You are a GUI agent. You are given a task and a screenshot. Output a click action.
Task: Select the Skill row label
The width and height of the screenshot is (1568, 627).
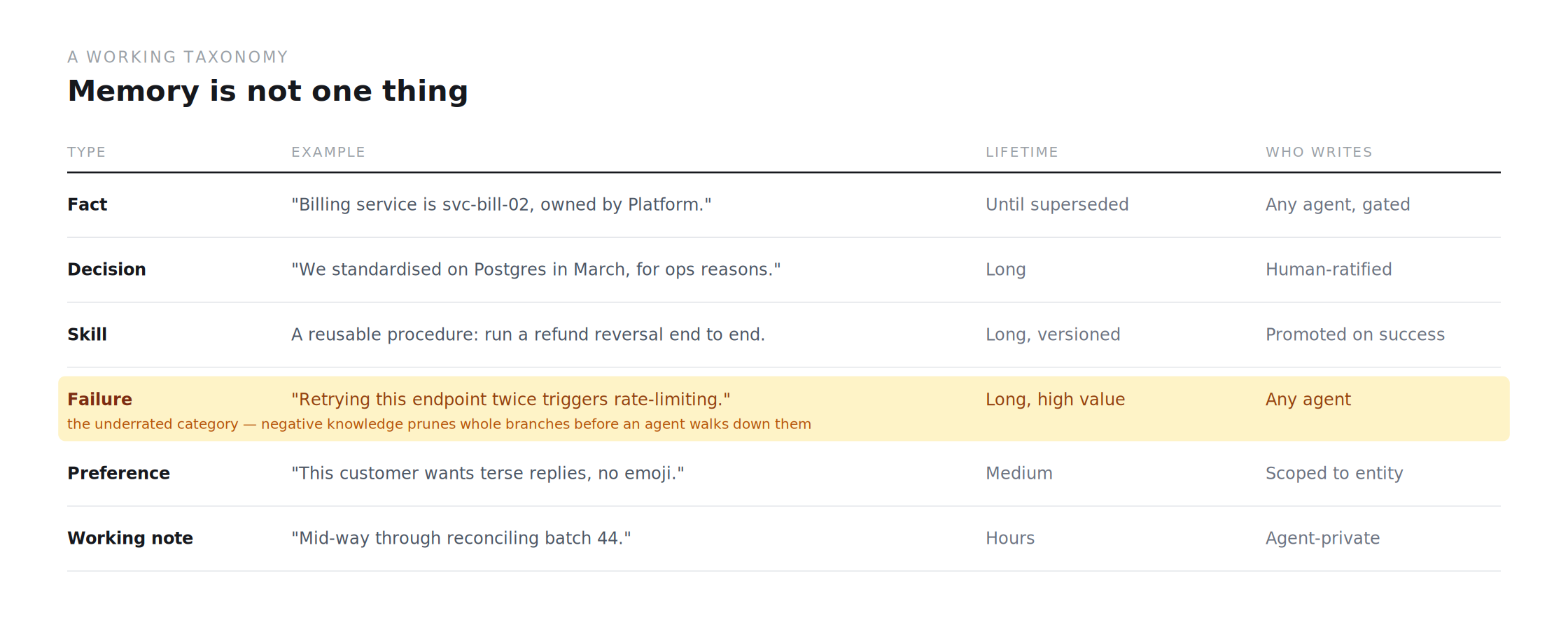pyautogui.click(x=87, y=334)
